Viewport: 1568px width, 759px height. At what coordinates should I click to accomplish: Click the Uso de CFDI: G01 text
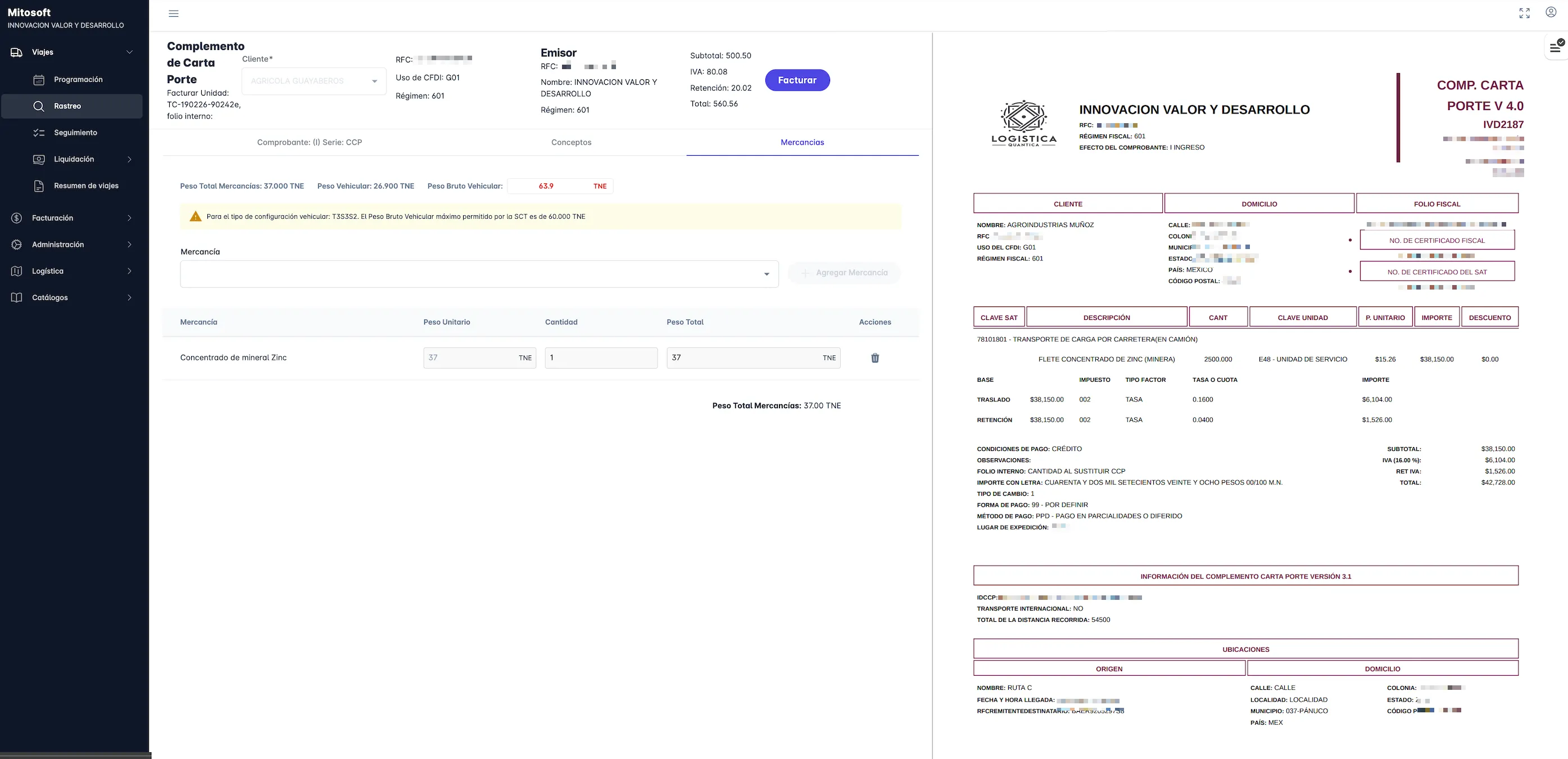(427, 78)
